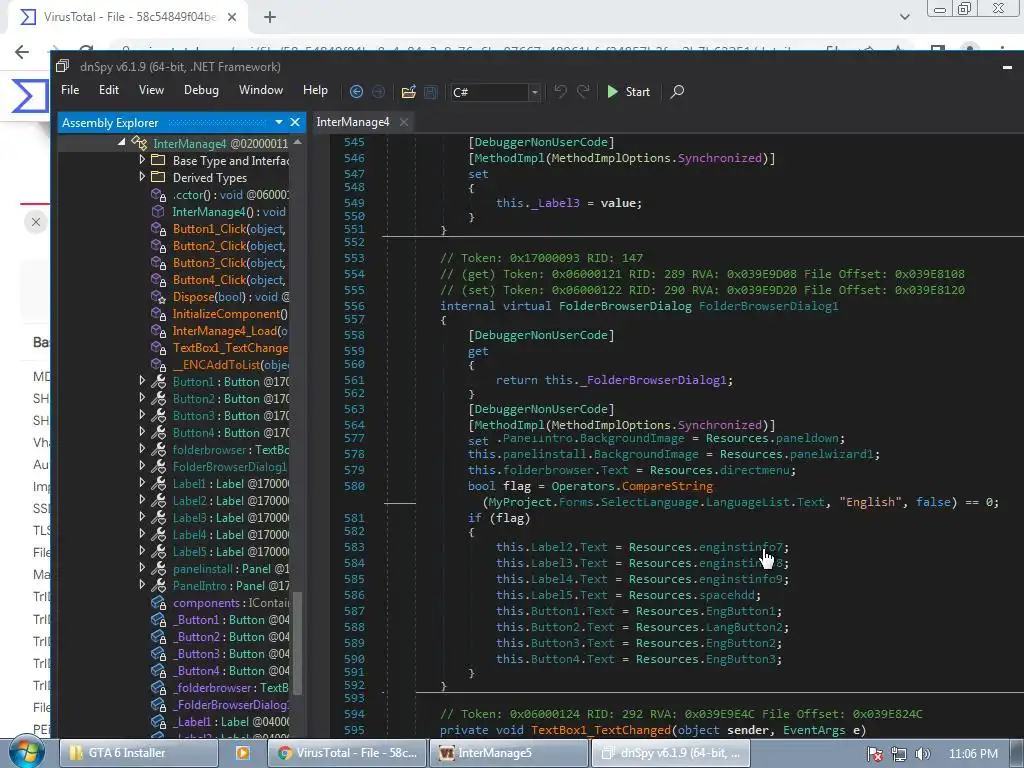1024x768 pixels.
Task: Switch to the InterManage4 code tab
Action: [352, 122]
